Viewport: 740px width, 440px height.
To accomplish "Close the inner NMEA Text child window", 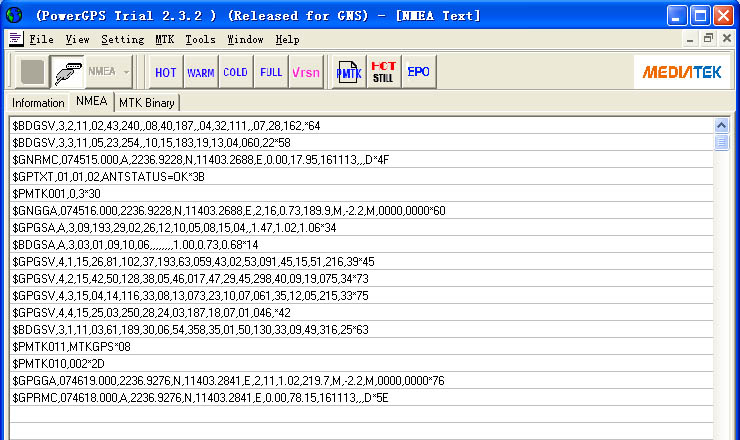I will click(x=727, y=39).
